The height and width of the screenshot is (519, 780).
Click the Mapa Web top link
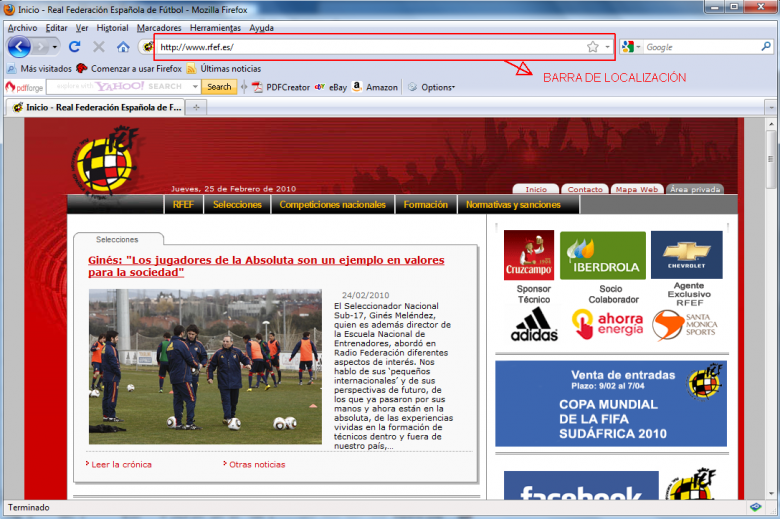pos(637,189)
